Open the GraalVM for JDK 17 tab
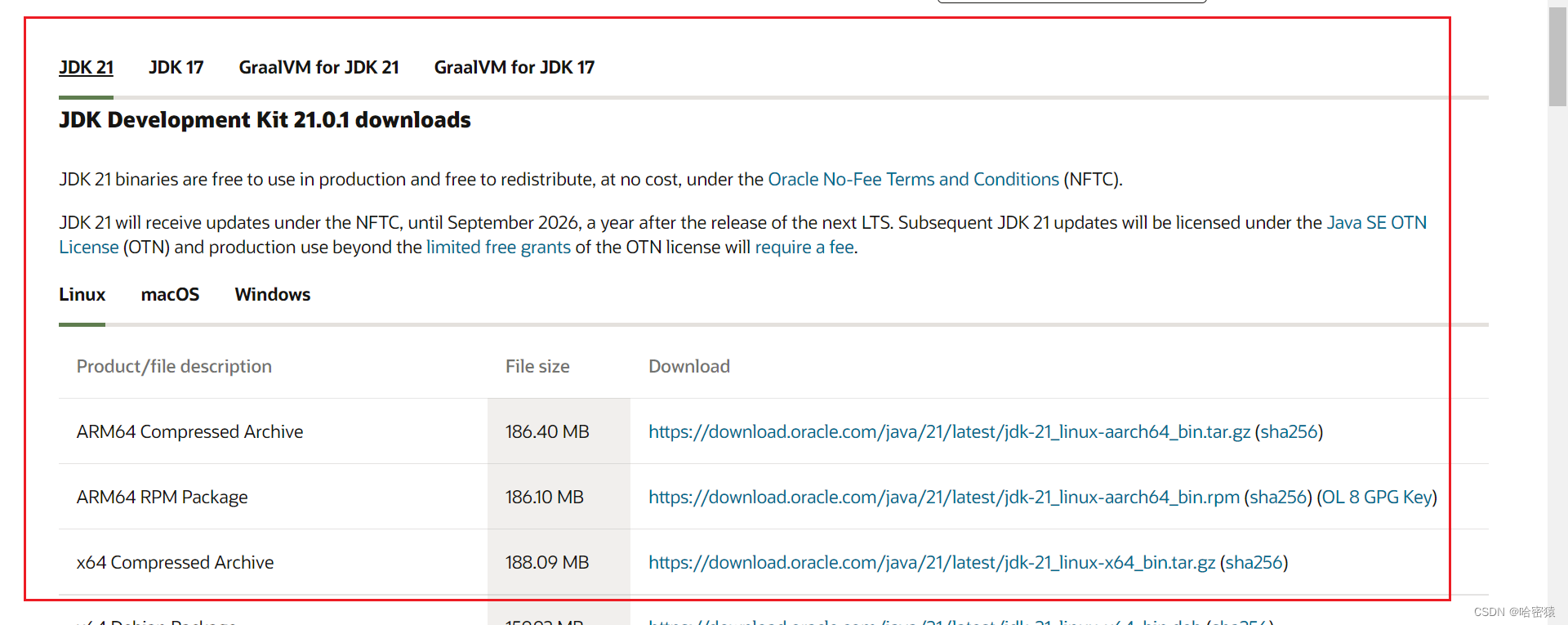Viewport: 1568px width, 625px height. [x=514, y=67]
